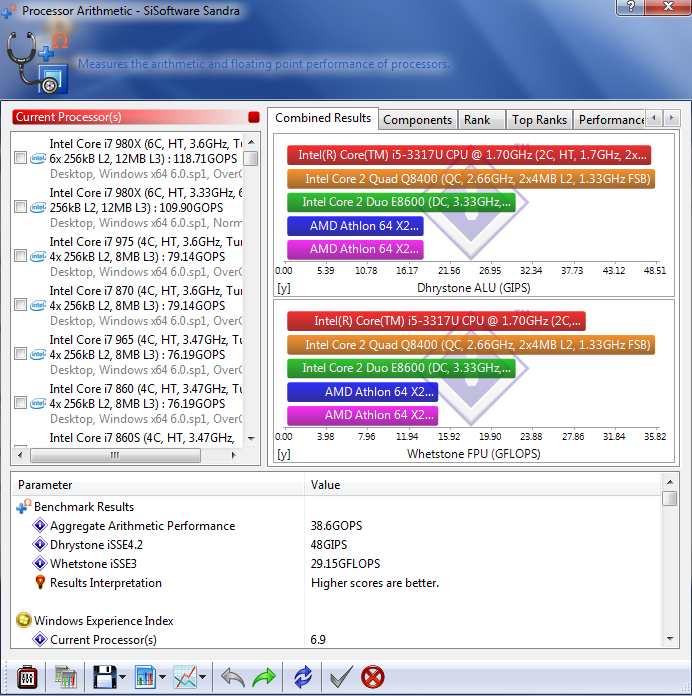The image size is (692, 696).
Task: Click the Whetstone iSSE3 diamond icon
Action: tap(40, 563)
